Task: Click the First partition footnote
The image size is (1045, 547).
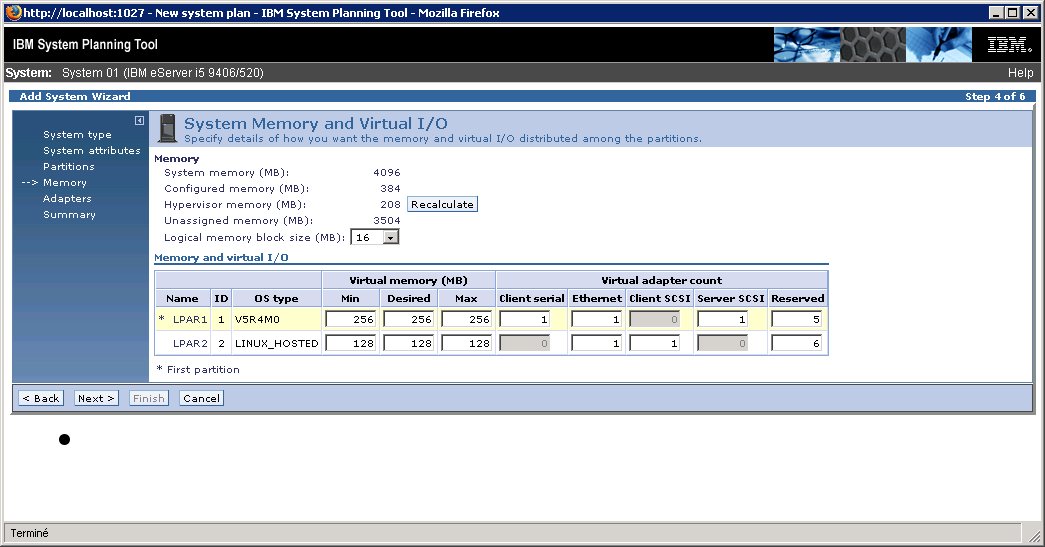Action: [198, 369]
